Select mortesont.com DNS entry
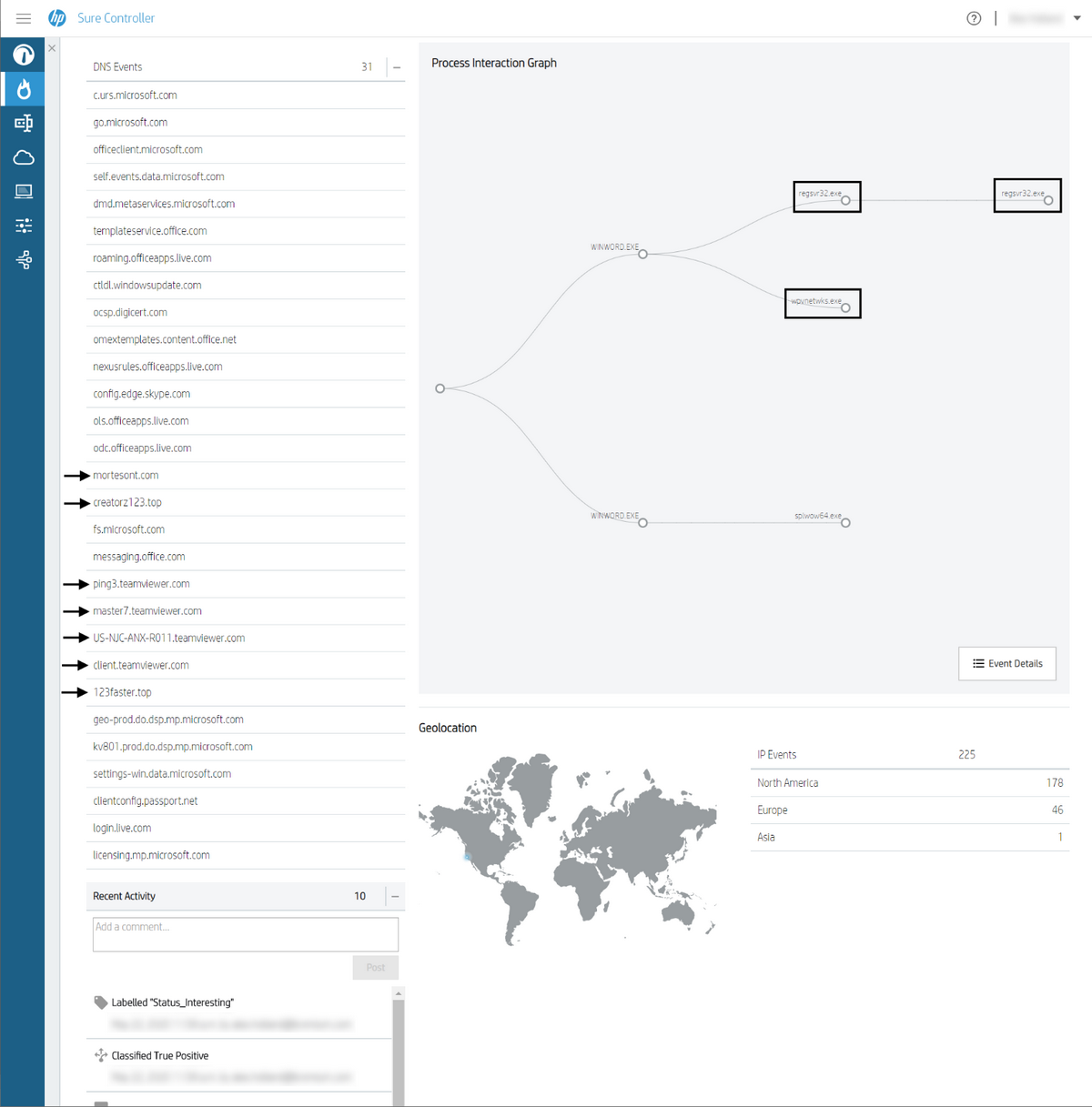The width and height of the screenshot is (1092, 1107). point(246,476)
